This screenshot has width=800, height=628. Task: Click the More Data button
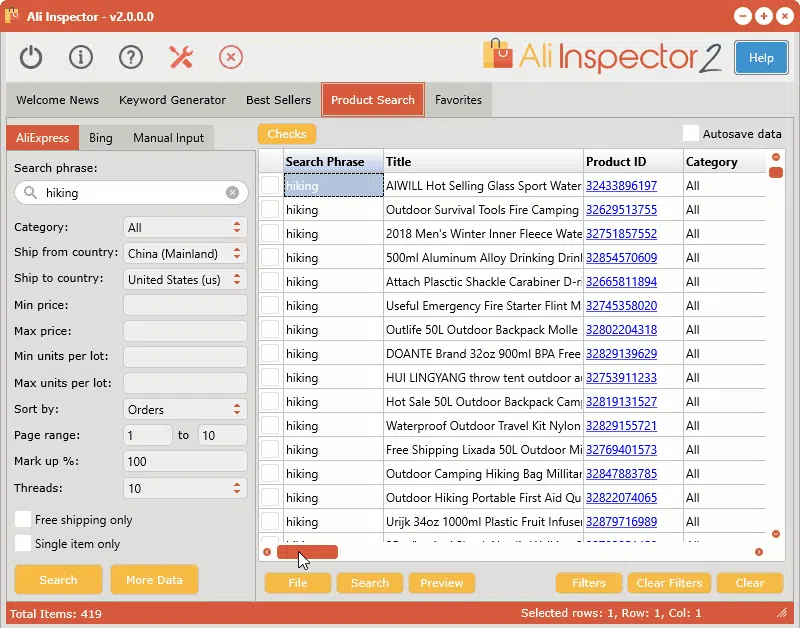click(154, 580)
